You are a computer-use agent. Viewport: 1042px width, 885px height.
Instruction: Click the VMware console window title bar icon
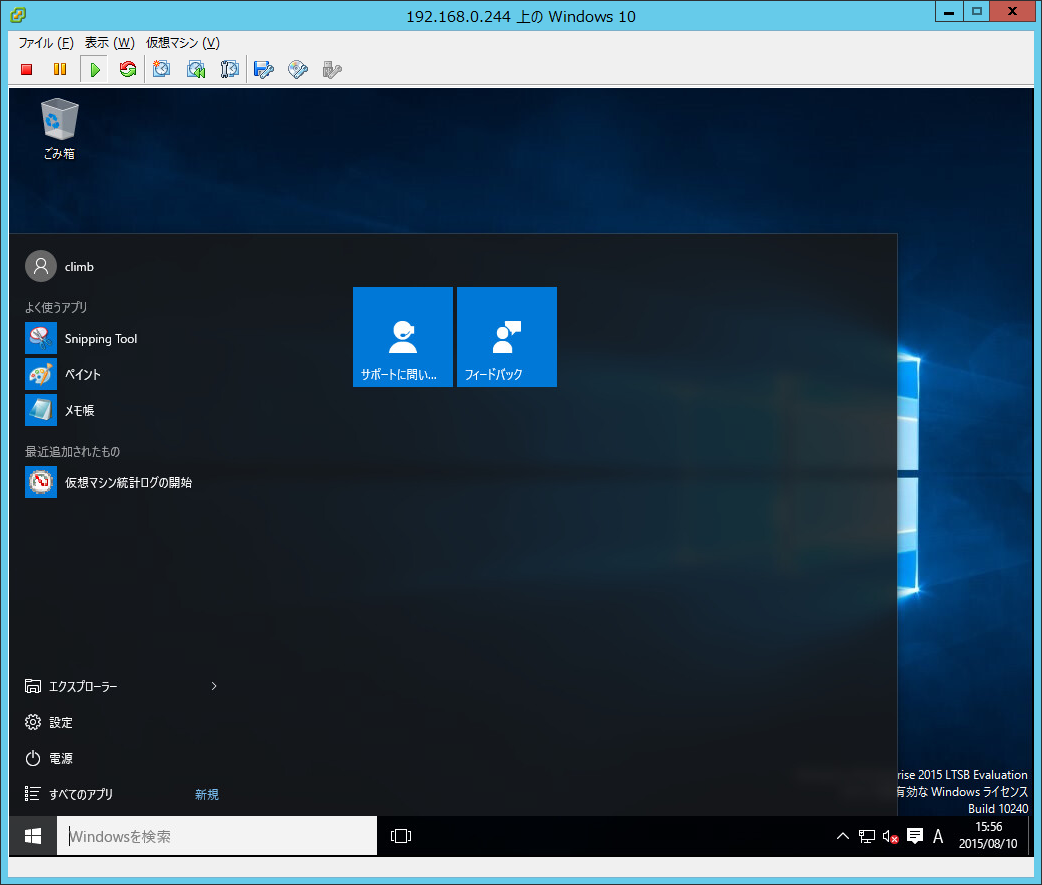(x=18, y=15)
